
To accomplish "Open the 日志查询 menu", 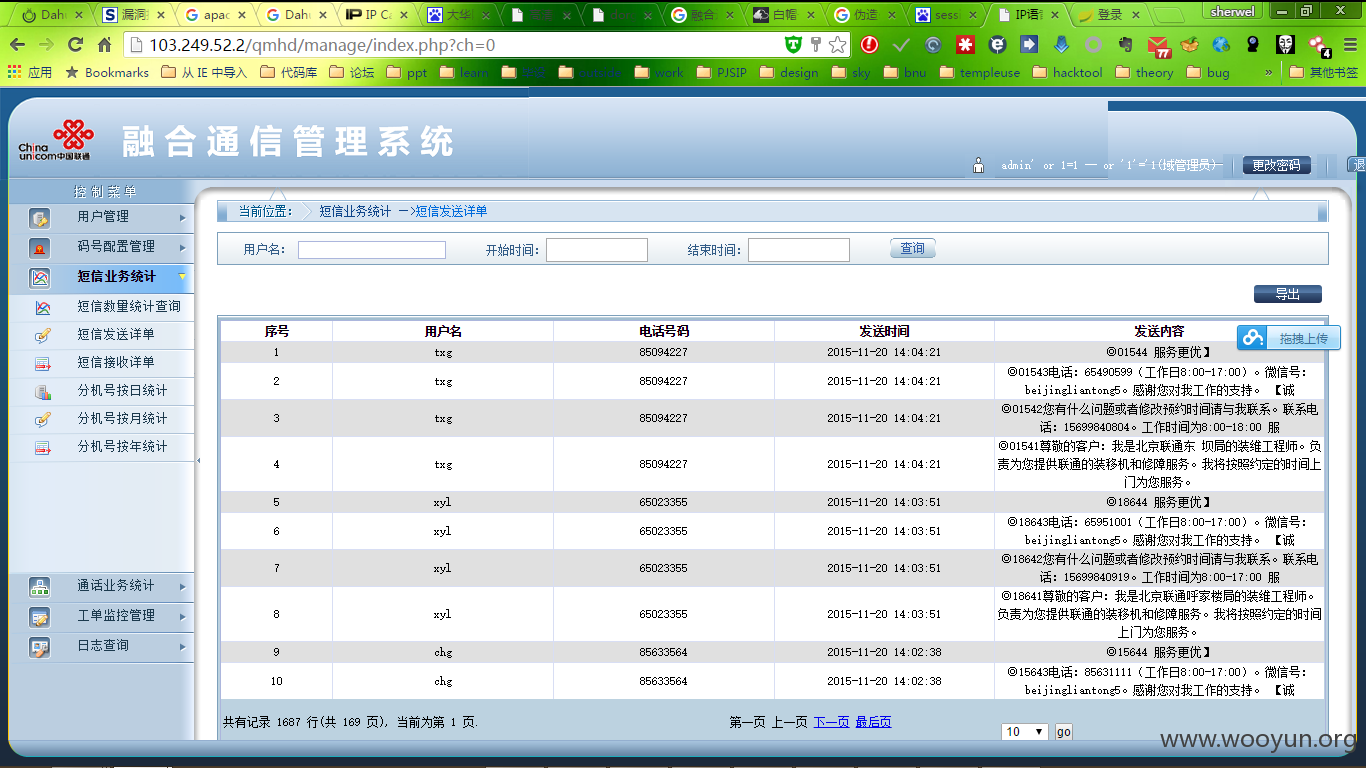I will coord(103,646).
